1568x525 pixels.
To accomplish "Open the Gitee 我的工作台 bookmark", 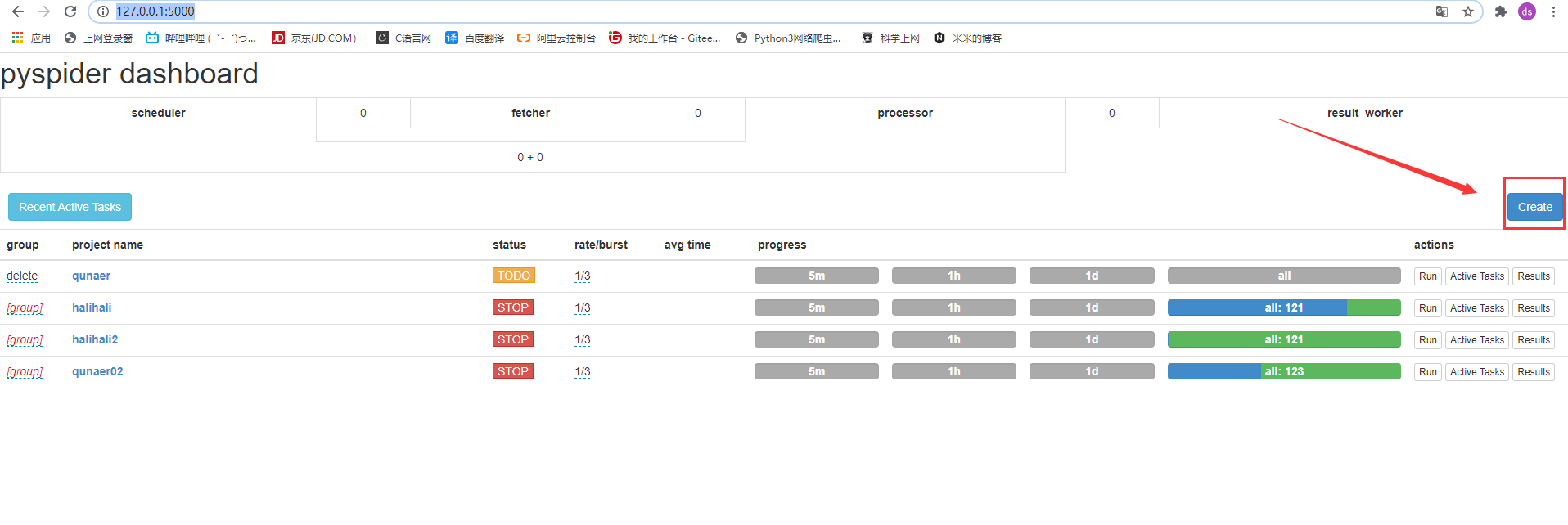I will 665,38.
